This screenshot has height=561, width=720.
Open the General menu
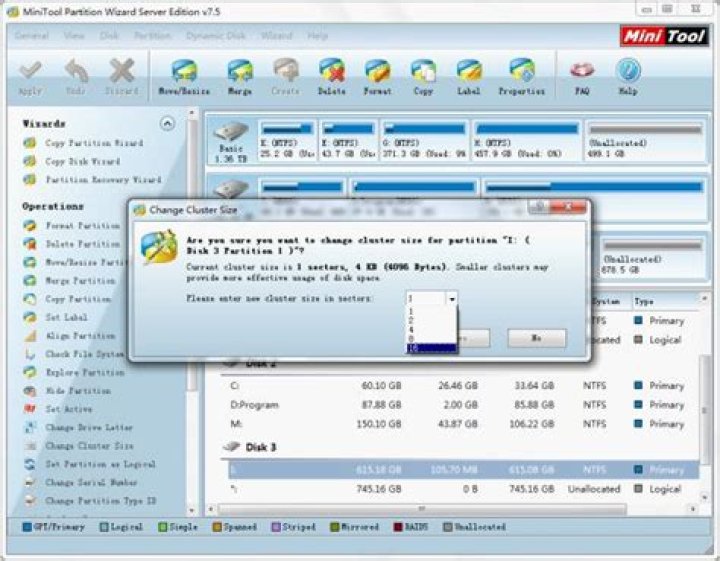pos(32,36)
